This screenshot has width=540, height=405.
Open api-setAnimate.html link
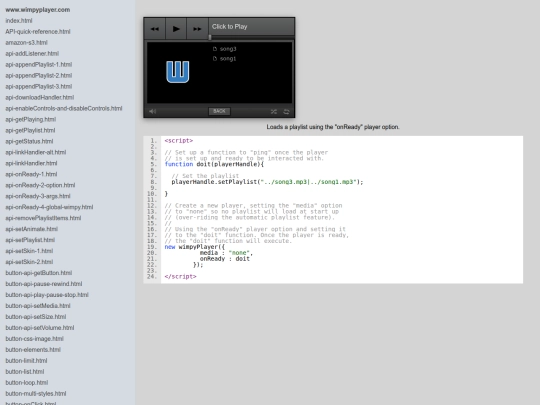tap(32, 229)
